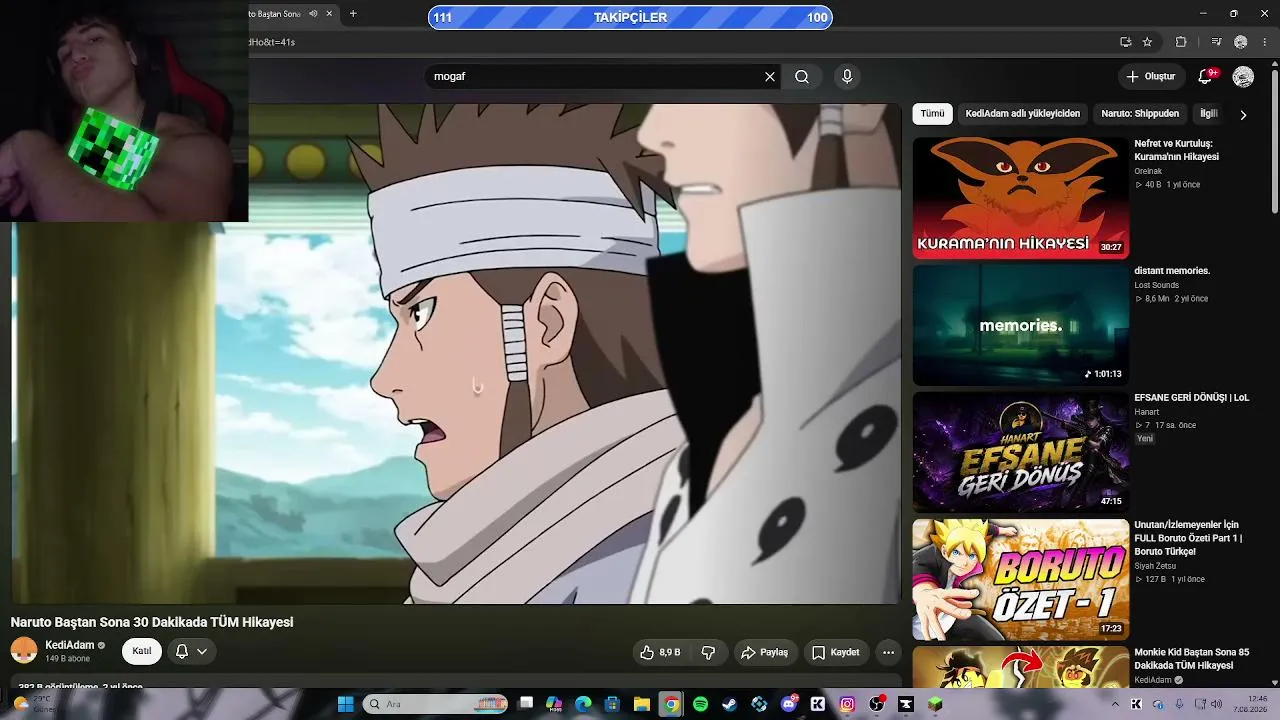Image resolution: width=1280 pixels, height=720 pixels.
Task: Bookmark this page with the star icon
Action: coord(1147,42)
